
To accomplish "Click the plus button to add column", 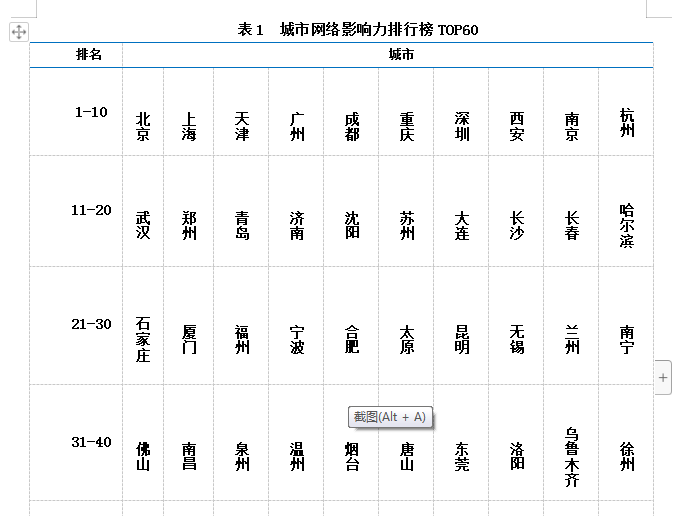I will tap(662, 377).
